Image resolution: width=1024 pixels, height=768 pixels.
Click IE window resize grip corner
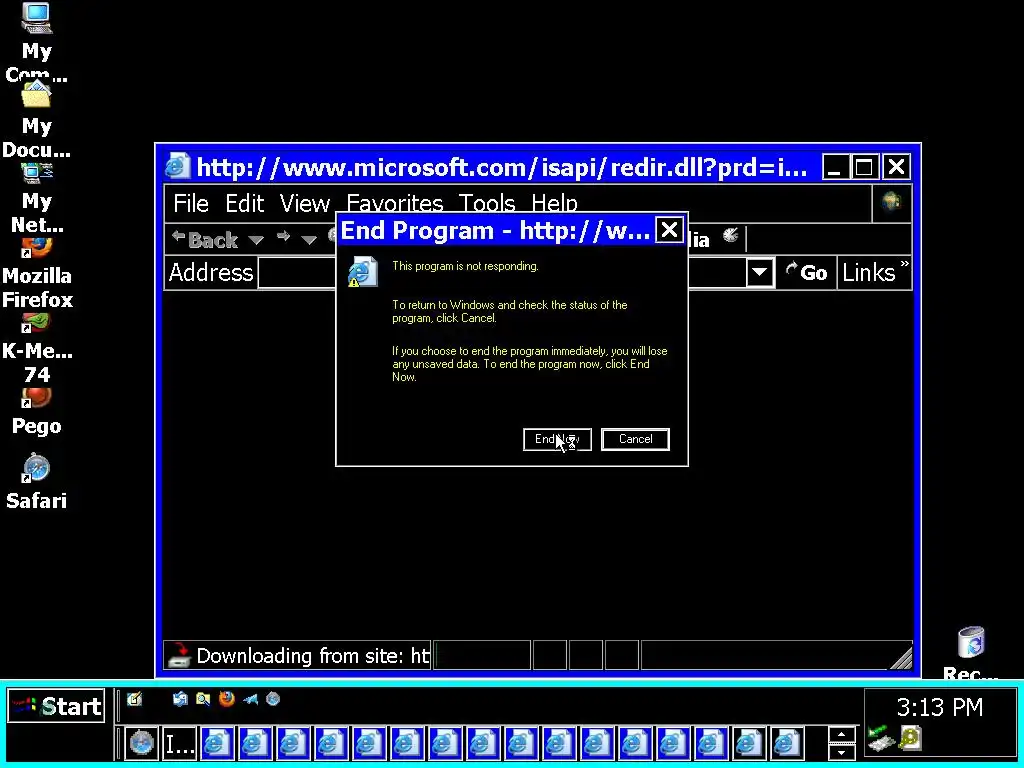coord(901,658)
